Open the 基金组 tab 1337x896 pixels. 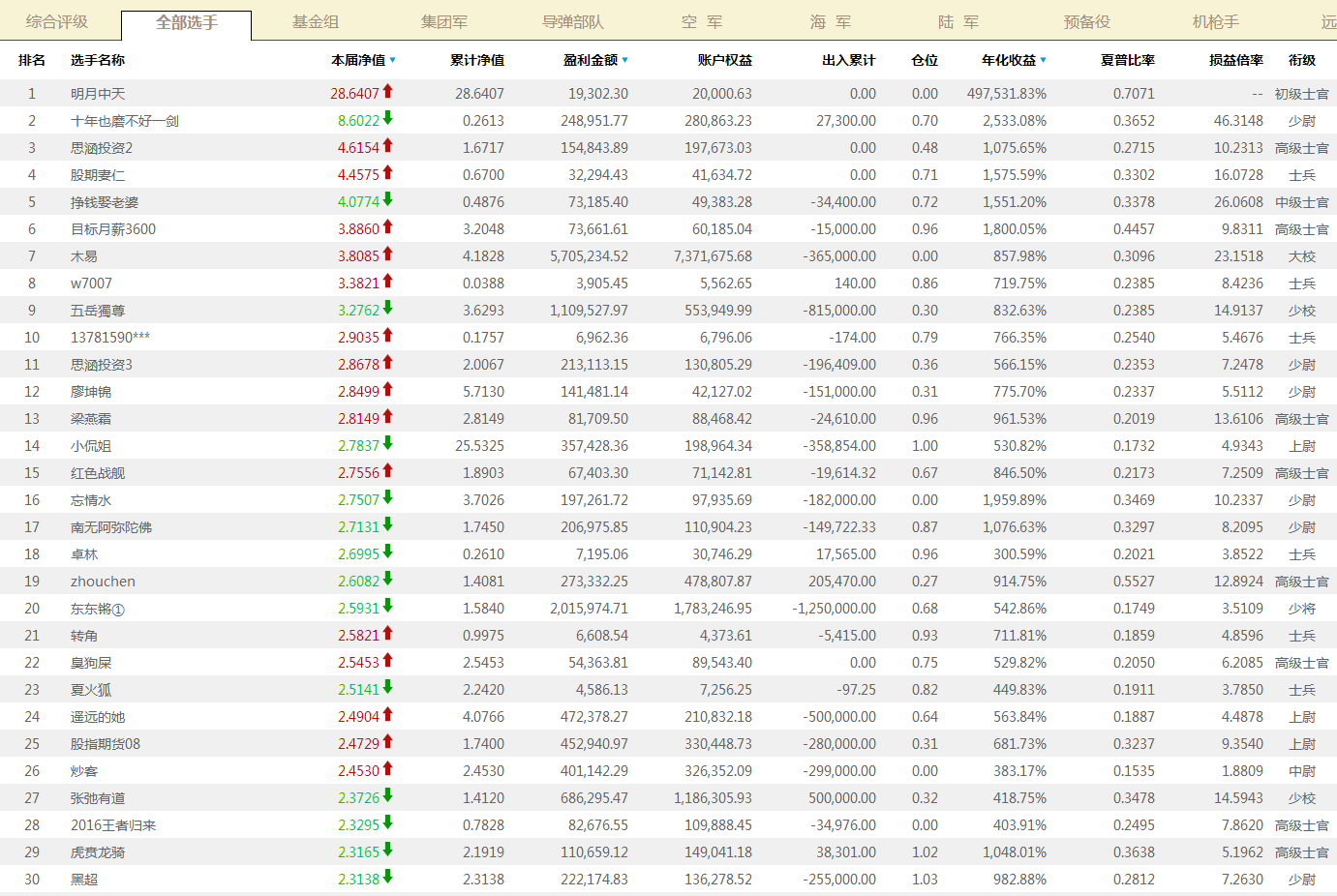click(316, 22)
